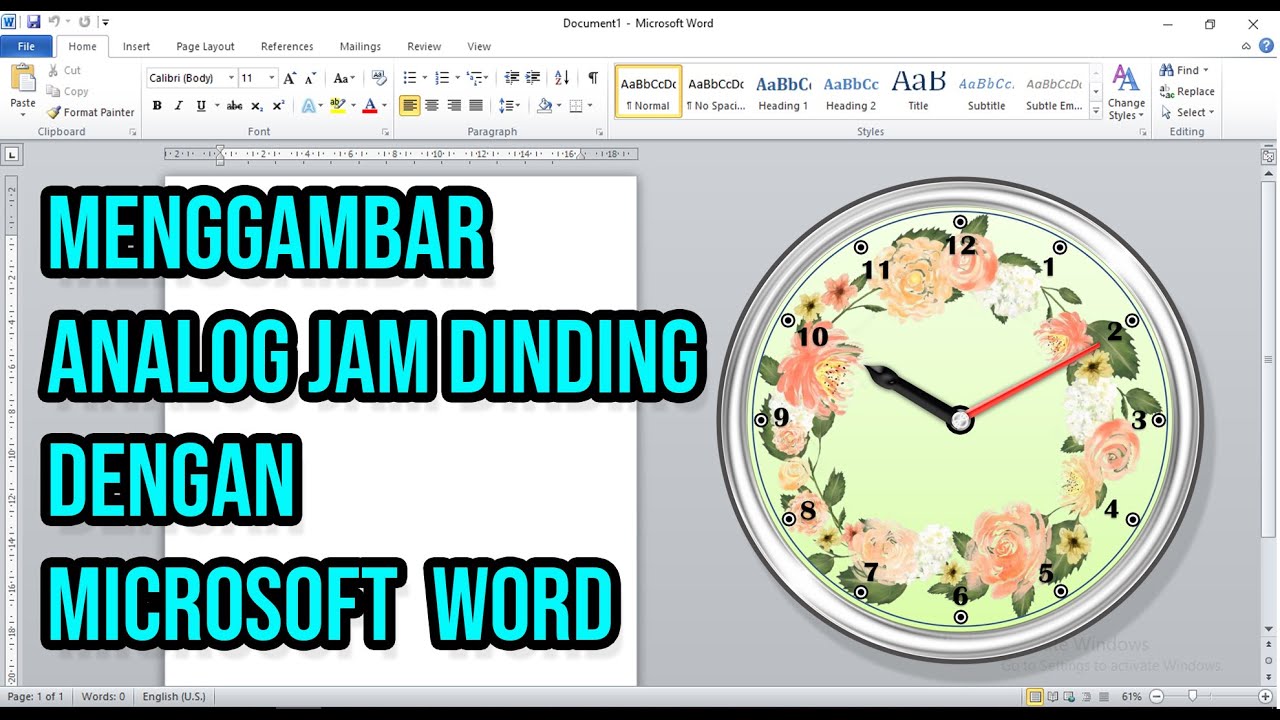Click the zoom in plus button
The height and width of the screenshot is (720, 1280).
[1266, 696]
